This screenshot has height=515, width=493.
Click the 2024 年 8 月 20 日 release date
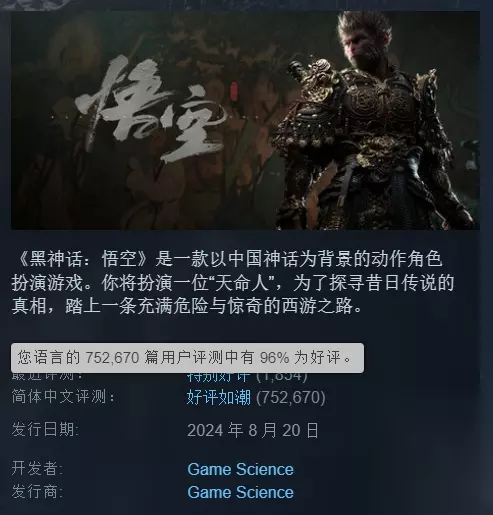point(253,430)
